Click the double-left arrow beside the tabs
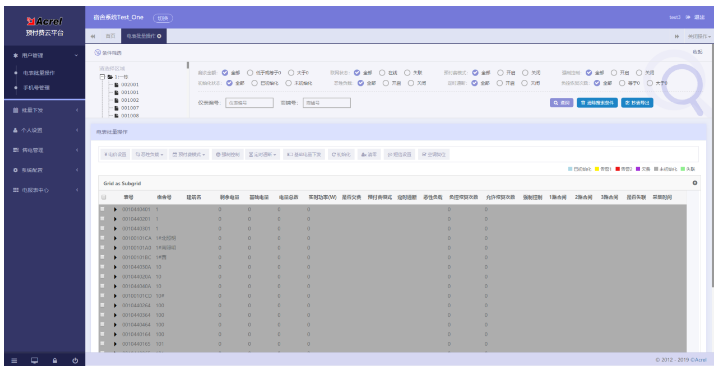This screenshot has width=719, height=367. coord(93,36)
